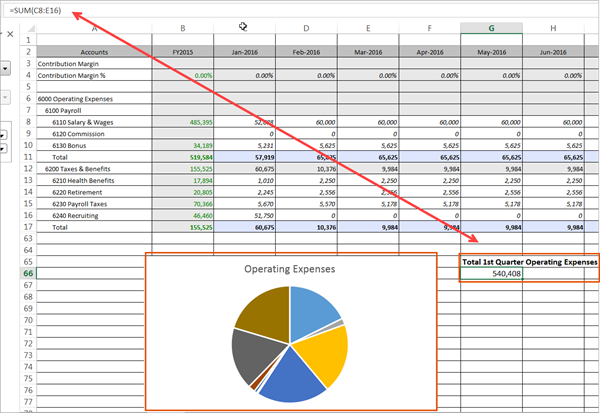Viewport: 600px width, 413px height.
Task: Select cell G66 showing 540,408
Action: click(x=491, y=274)
